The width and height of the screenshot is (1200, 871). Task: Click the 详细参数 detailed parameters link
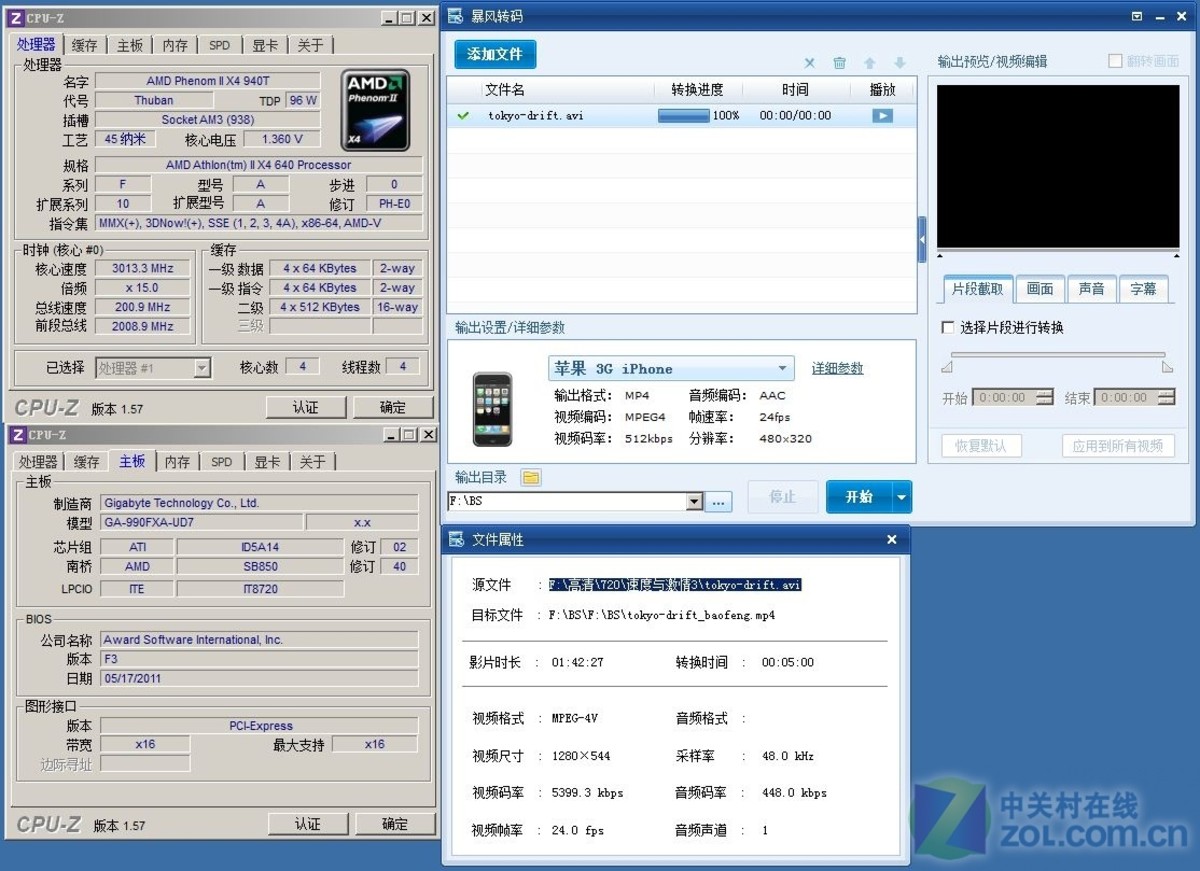tap(837, 368)
